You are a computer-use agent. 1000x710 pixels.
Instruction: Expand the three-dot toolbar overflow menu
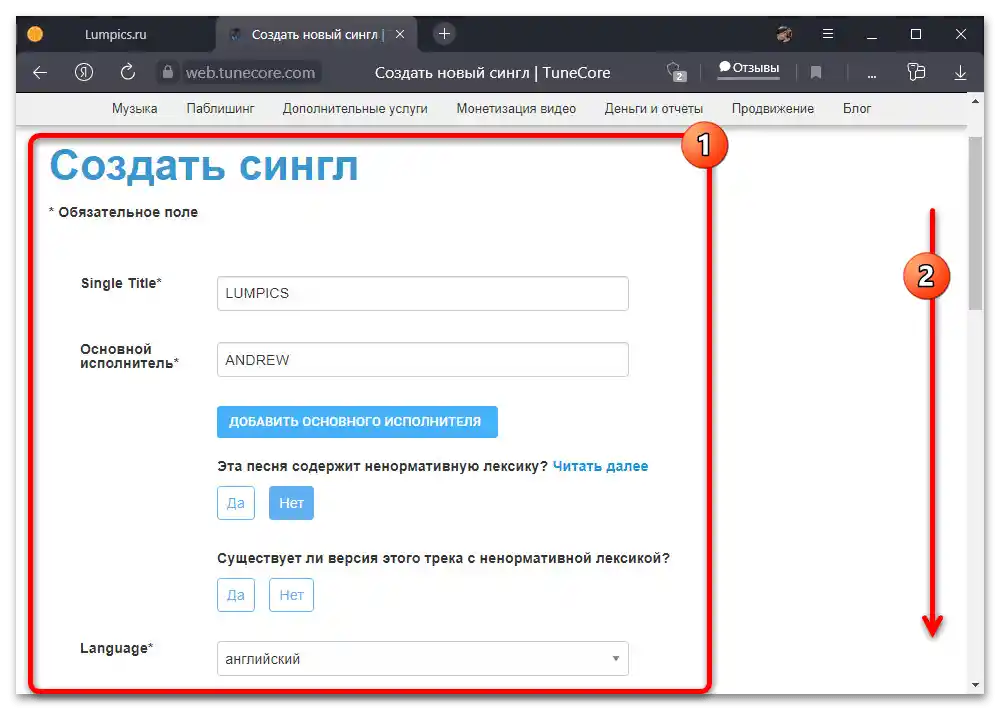[x=871, y=73]
